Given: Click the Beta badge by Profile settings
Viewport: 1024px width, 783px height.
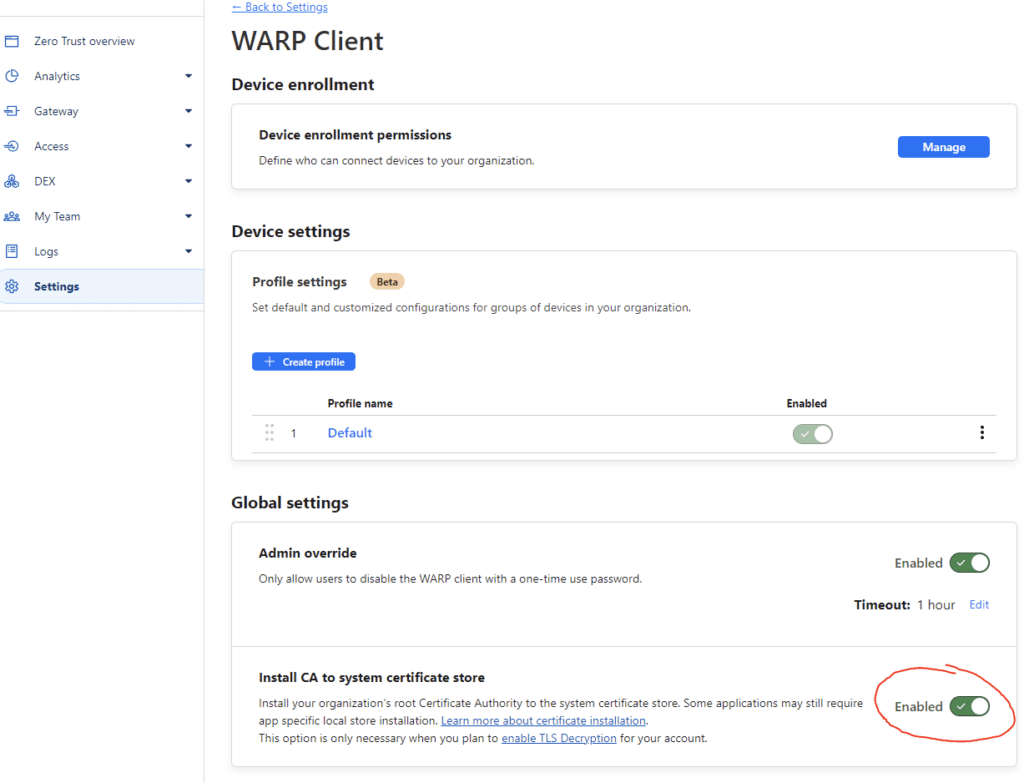Looking at the screenshot, I should (387, 281).
